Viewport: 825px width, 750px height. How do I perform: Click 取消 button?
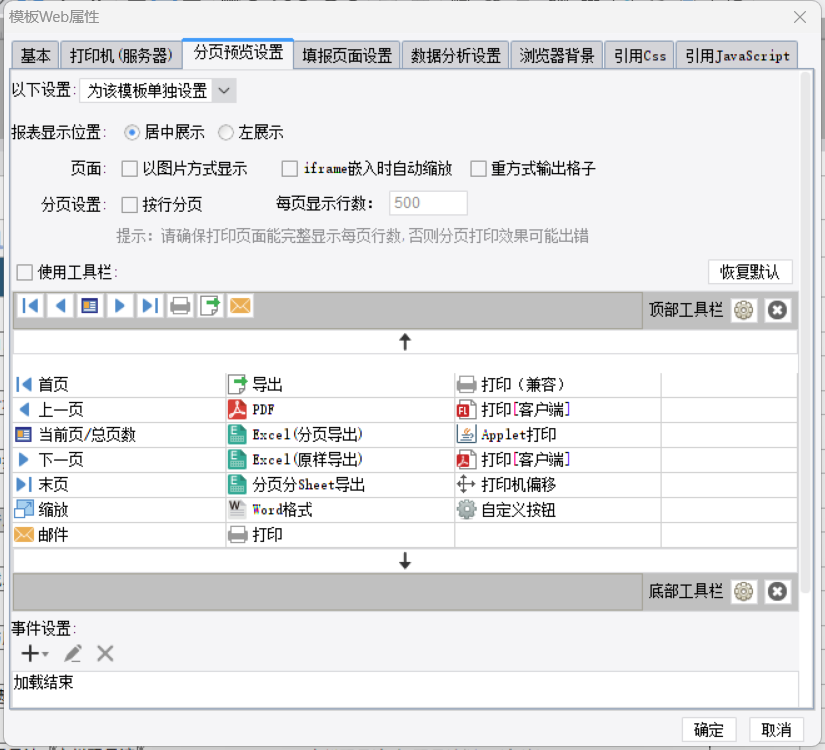click(776, 729)
